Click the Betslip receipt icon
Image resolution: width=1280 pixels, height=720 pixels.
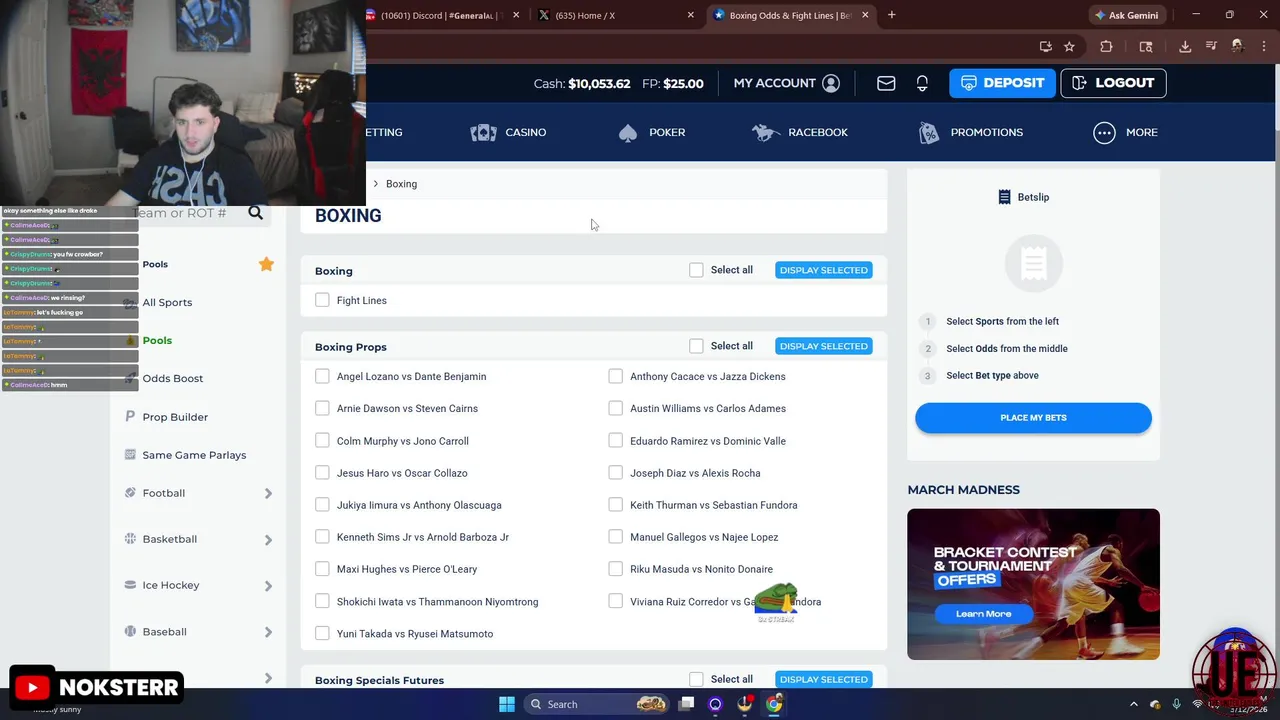[x=1004, y=197]
